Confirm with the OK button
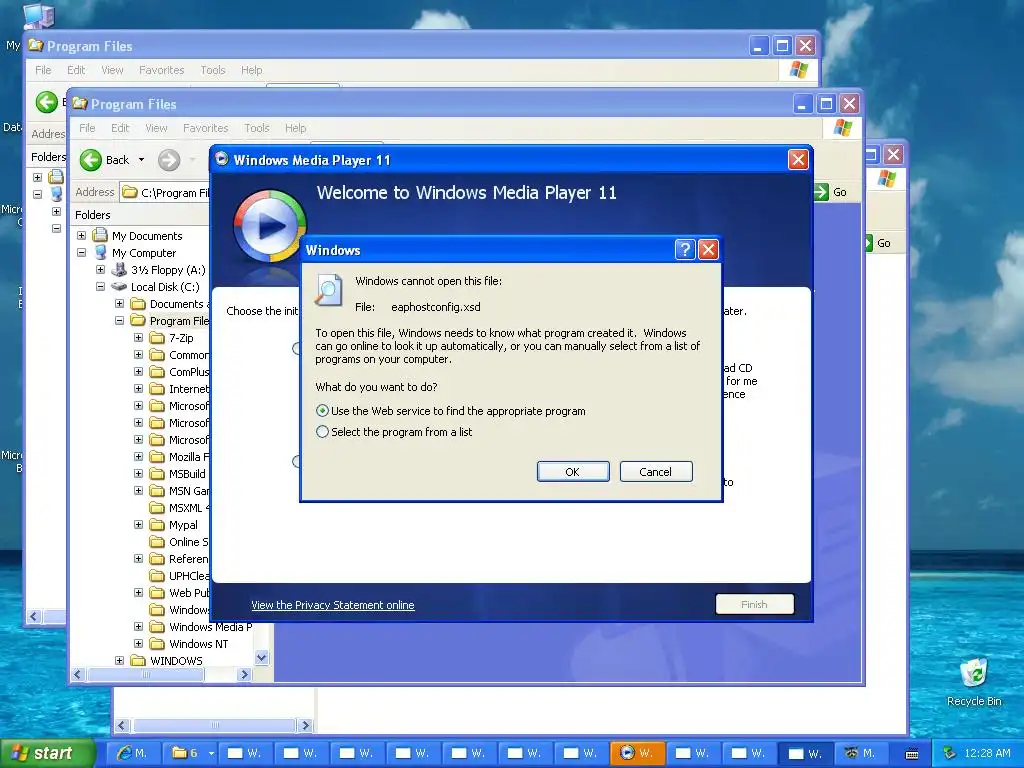 point(573,472)
